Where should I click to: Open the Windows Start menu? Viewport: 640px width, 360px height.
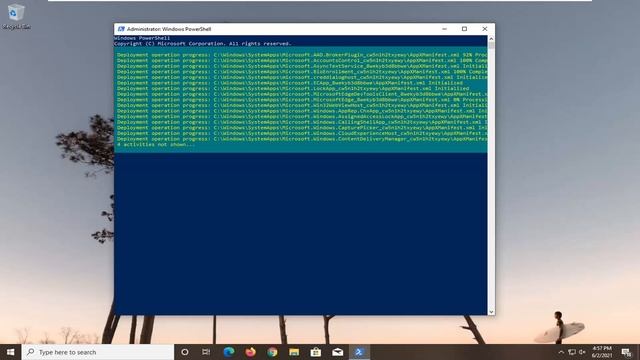[x=11, y=352]
